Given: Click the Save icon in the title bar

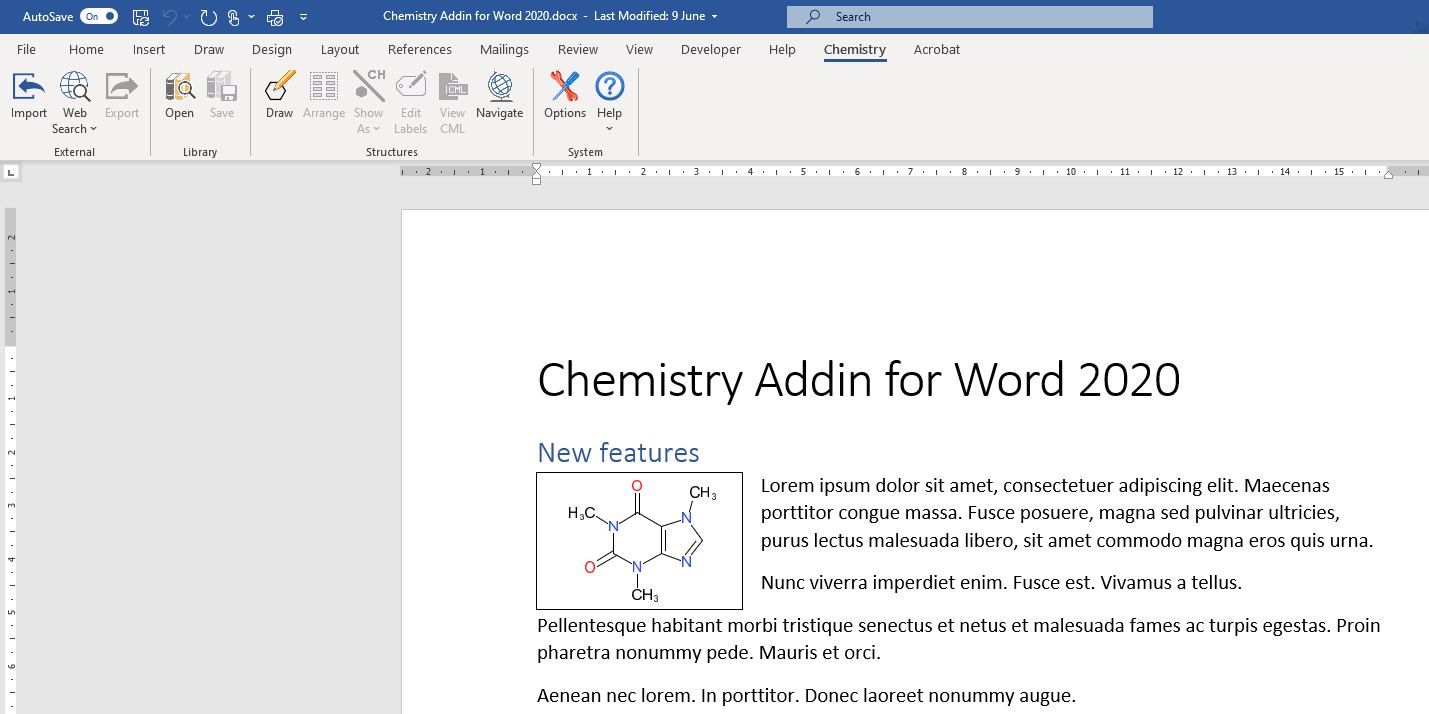Looking at the screenshot, I should pos(141,17).
